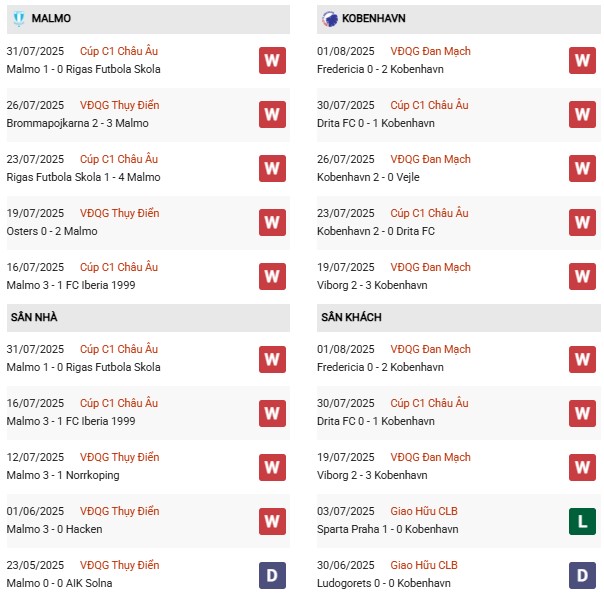Click the green L badge for Sparta Praha match
The image size is (604, 594).
click(583, 520)
